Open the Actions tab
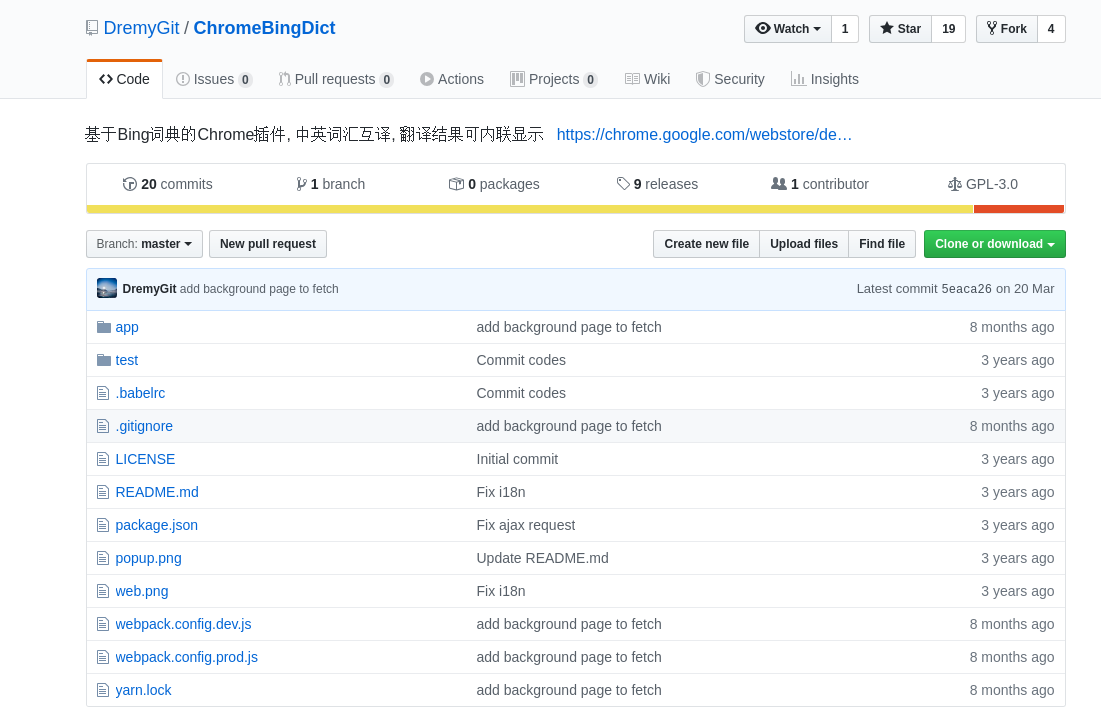 [x=451, y=79]
